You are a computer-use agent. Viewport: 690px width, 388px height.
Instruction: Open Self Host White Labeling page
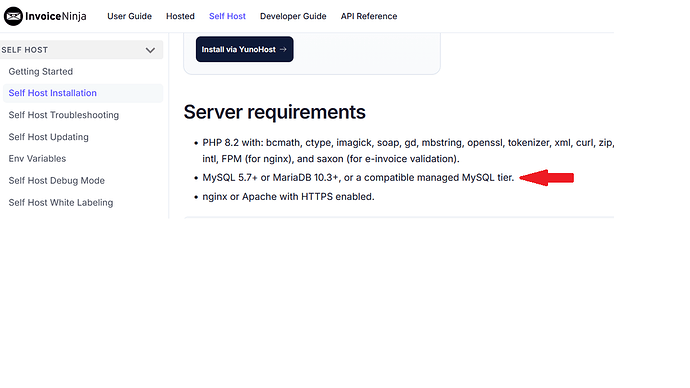tap(61, 202)
